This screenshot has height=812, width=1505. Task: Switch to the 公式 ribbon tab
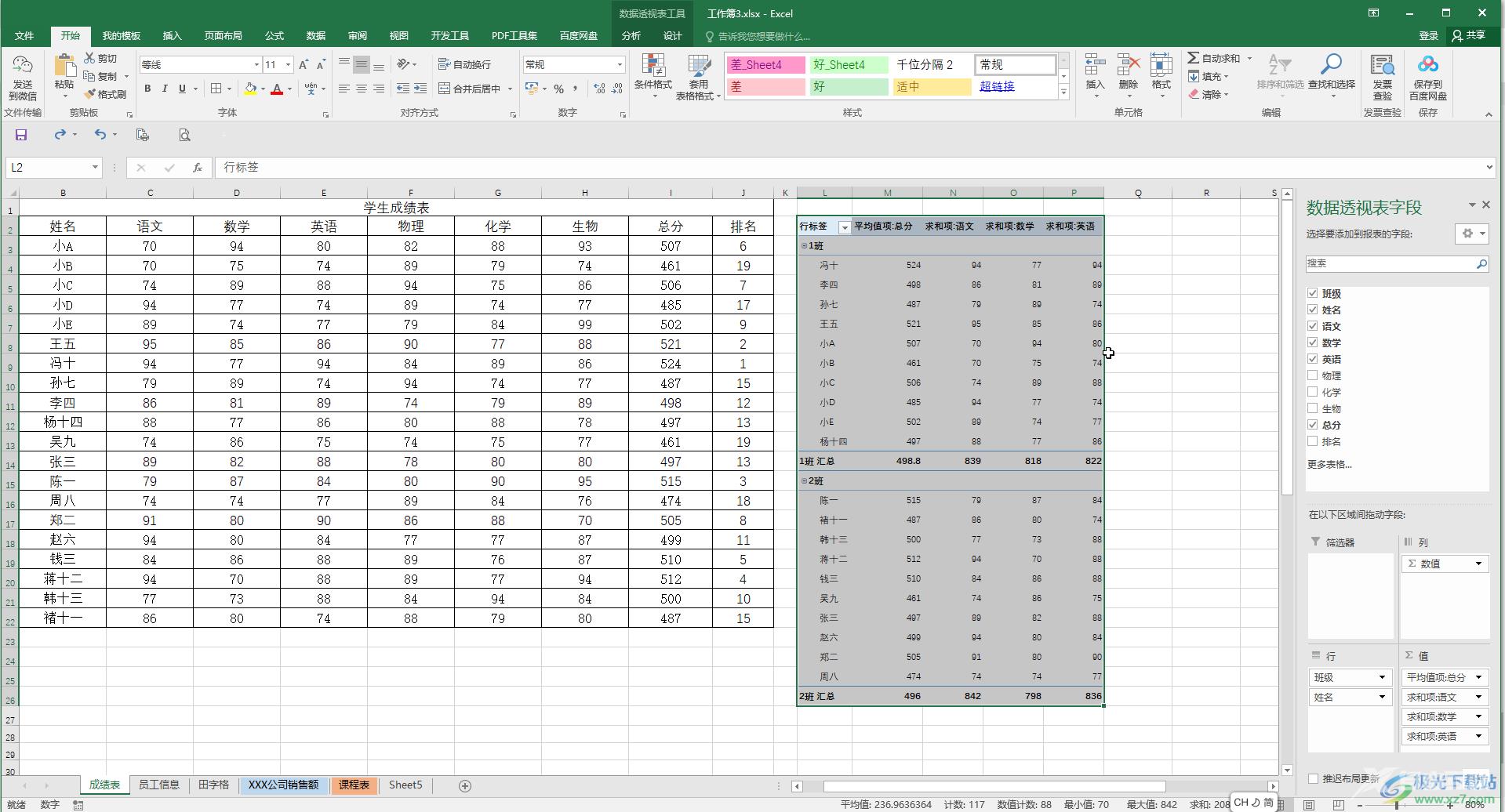(x=274, y=36)
